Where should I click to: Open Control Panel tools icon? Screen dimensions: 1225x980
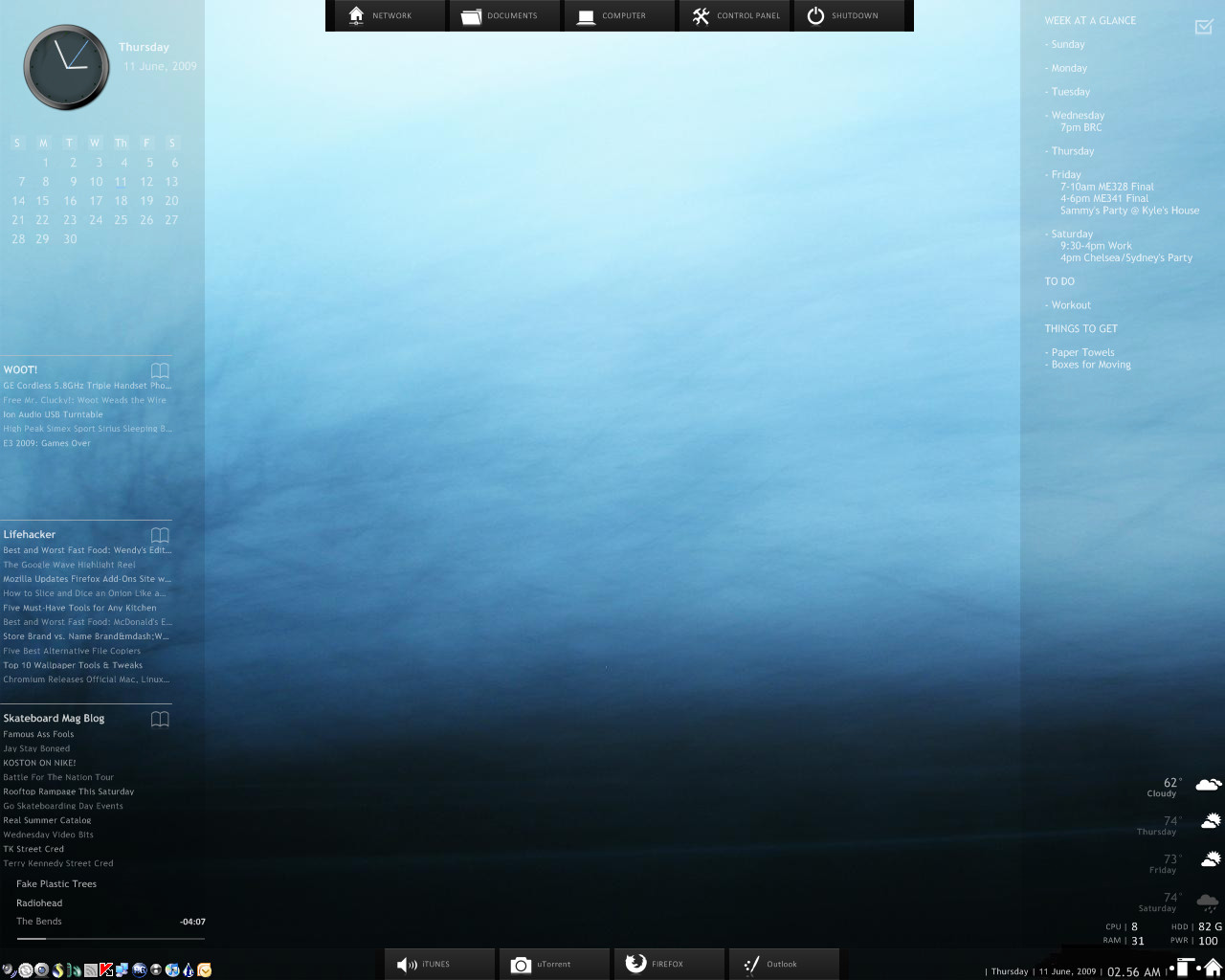701,15
